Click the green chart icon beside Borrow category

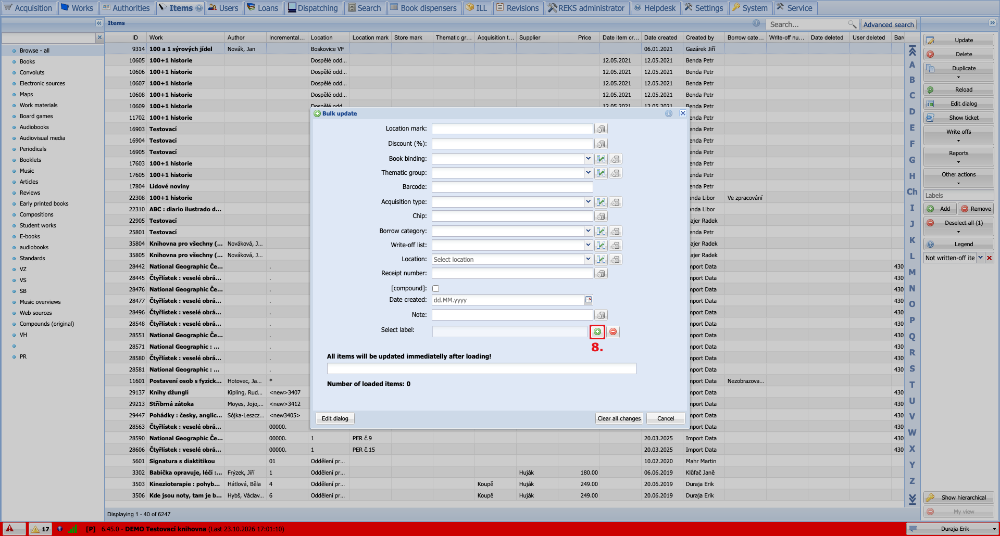click(x=601, y=231)
